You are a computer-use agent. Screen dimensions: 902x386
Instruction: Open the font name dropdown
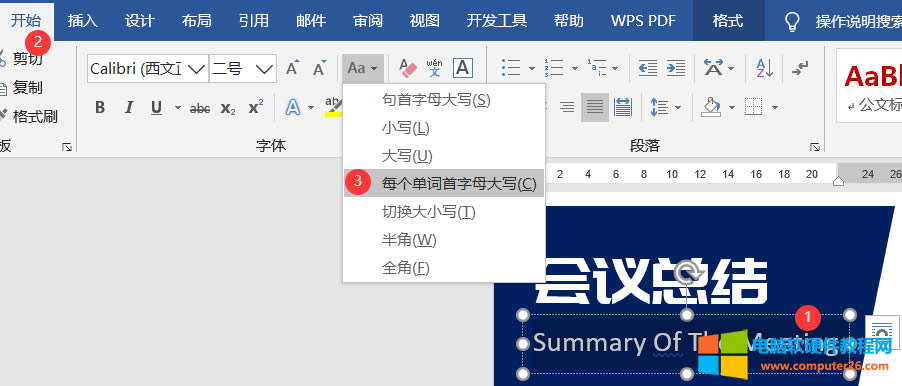tap(196, 69)
